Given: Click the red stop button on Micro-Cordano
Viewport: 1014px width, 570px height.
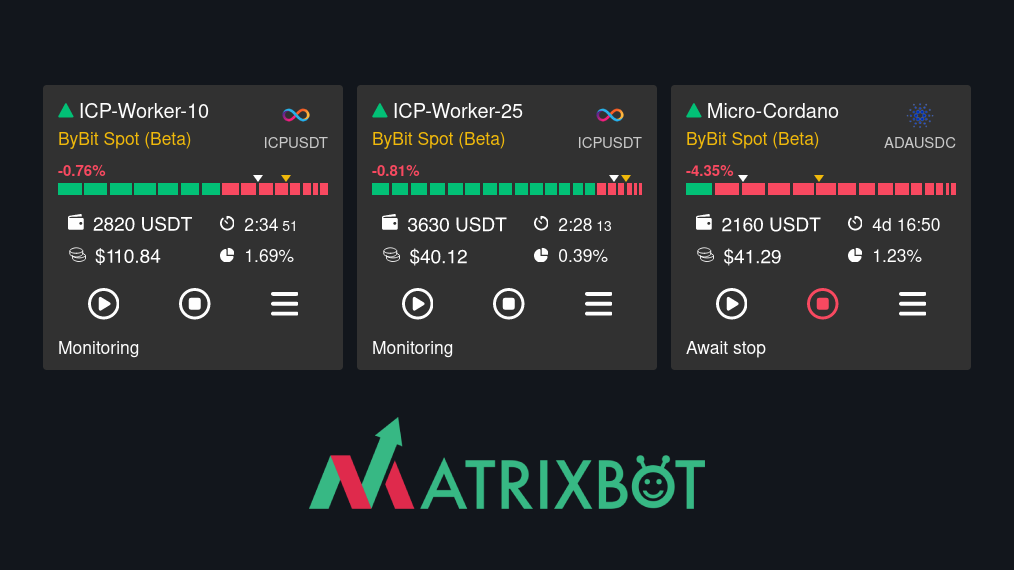Looking at the screenshot, I should (823, 303).
